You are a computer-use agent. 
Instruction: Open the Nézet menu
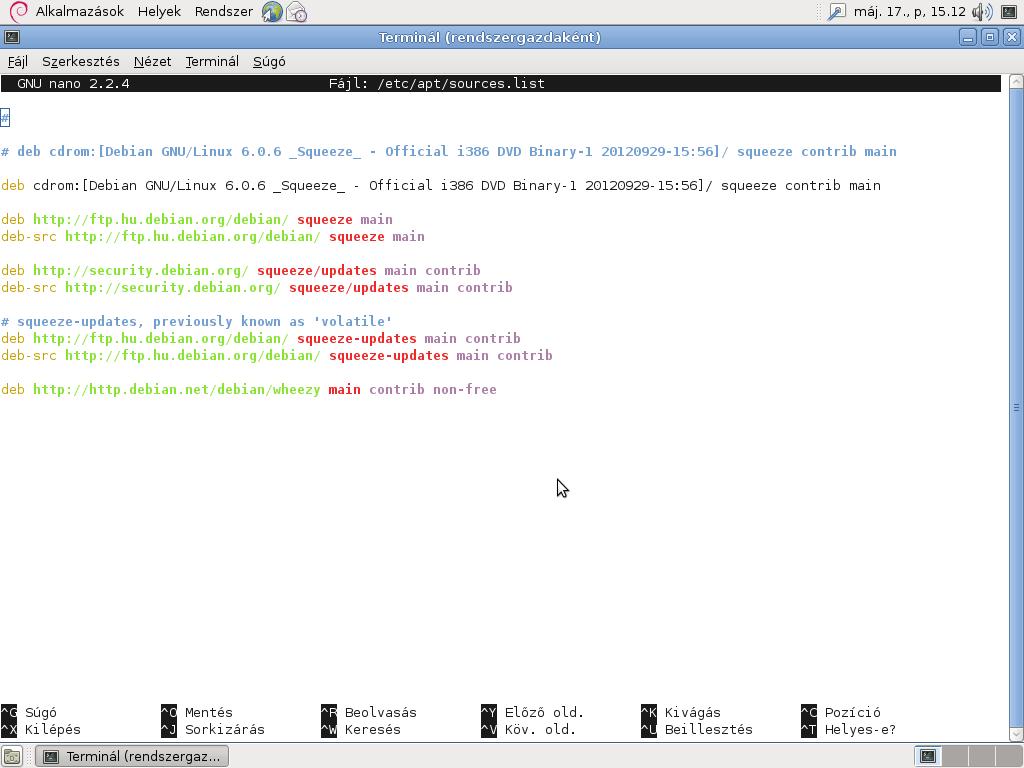tap(152, 61)
